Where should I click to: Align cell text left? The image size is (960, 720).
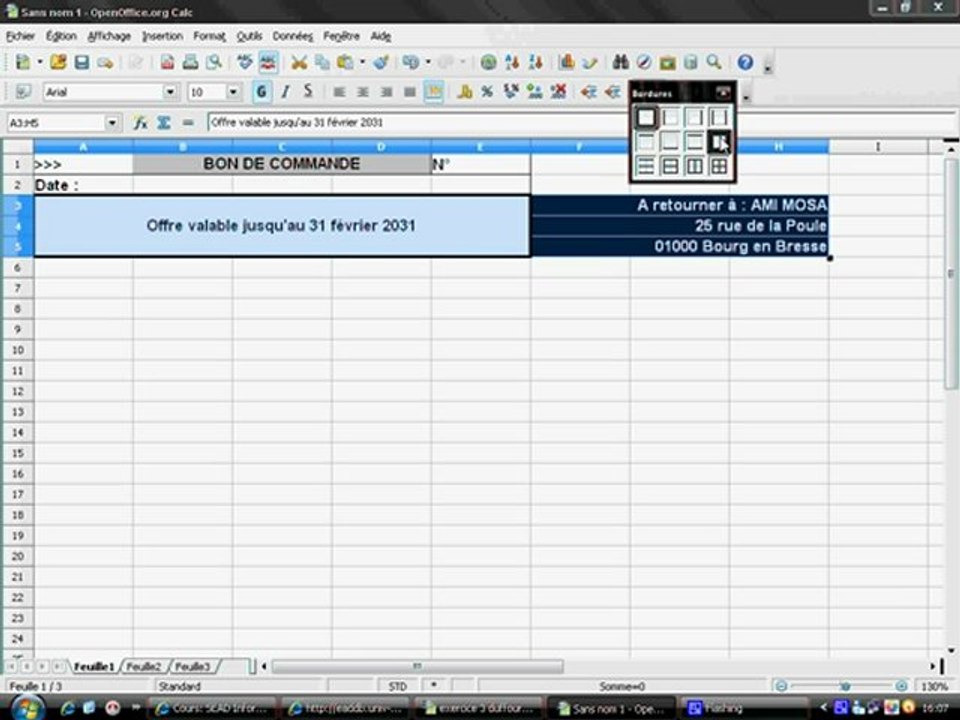point(339,92)
